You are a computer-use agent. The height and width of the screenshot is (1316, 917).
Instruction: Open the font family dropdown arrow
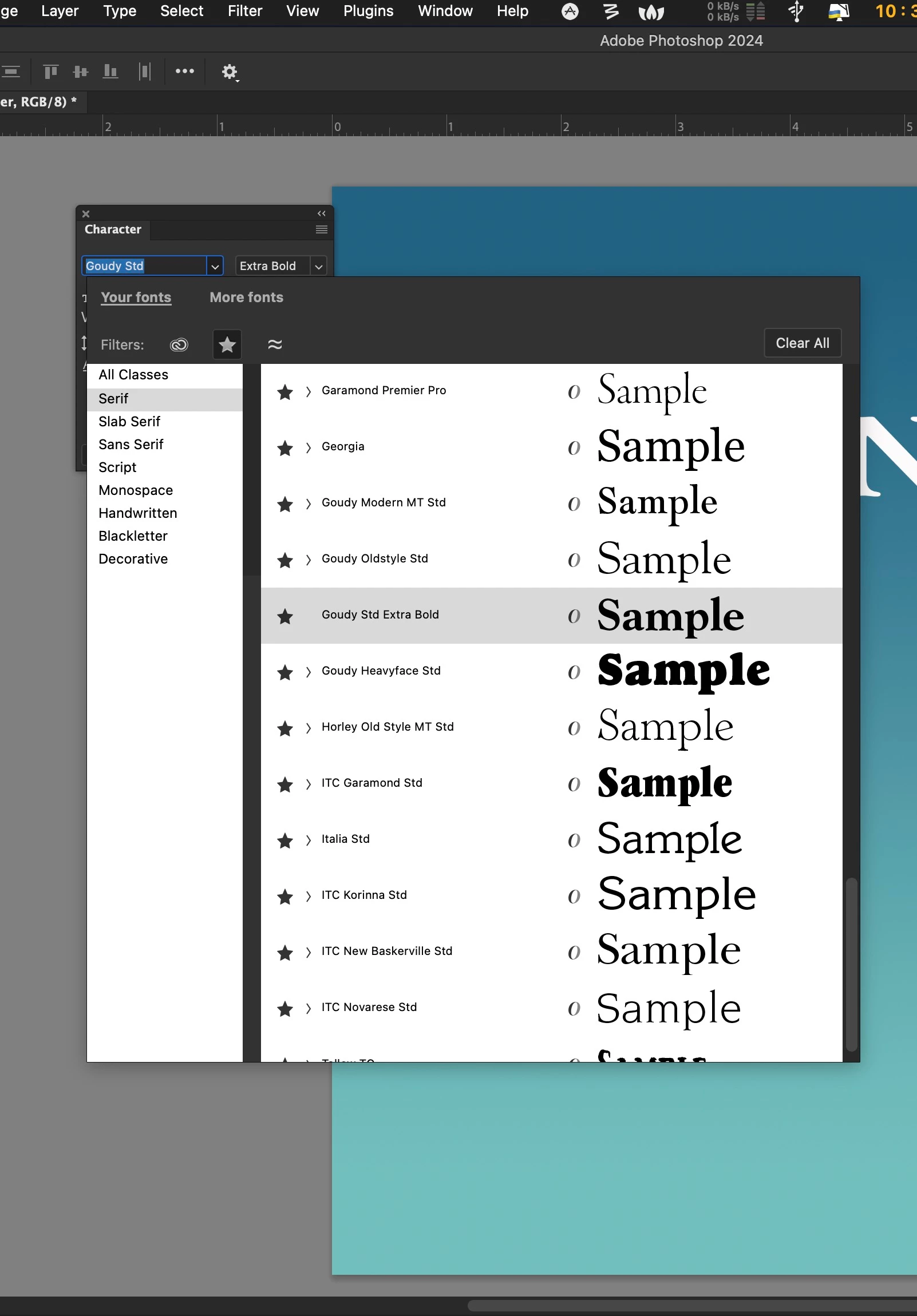coord(215,267)
